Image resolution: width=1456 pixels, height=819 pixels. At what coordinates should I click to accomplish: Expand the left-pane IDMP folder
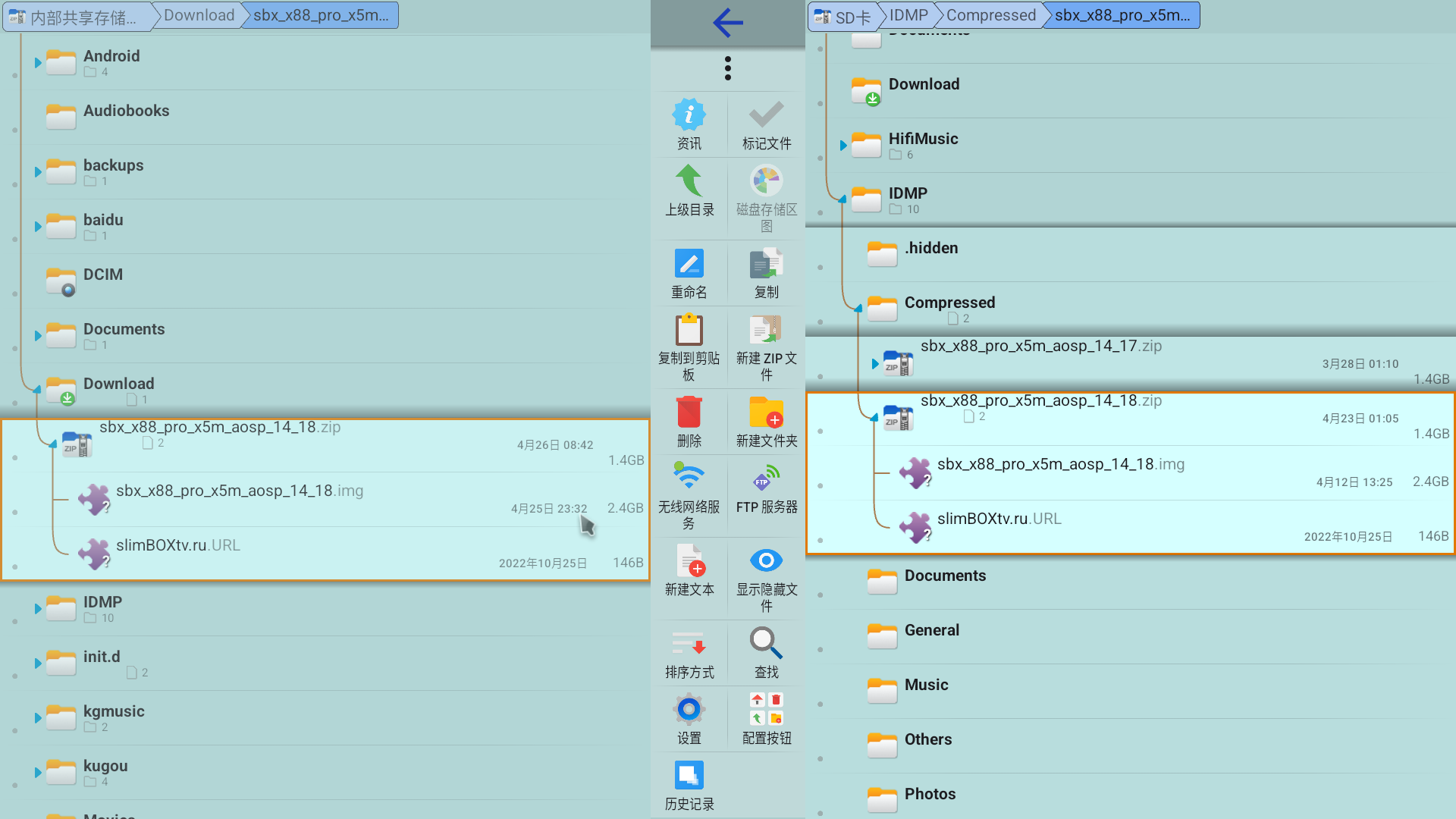[38, 609]
